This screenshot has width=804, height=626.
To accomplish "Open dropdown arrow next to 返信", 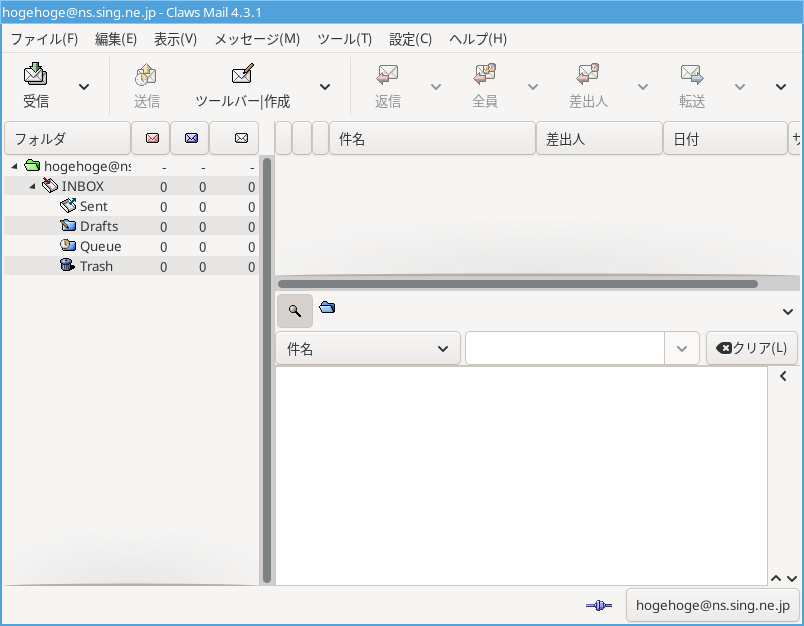I will pos(436,87).
